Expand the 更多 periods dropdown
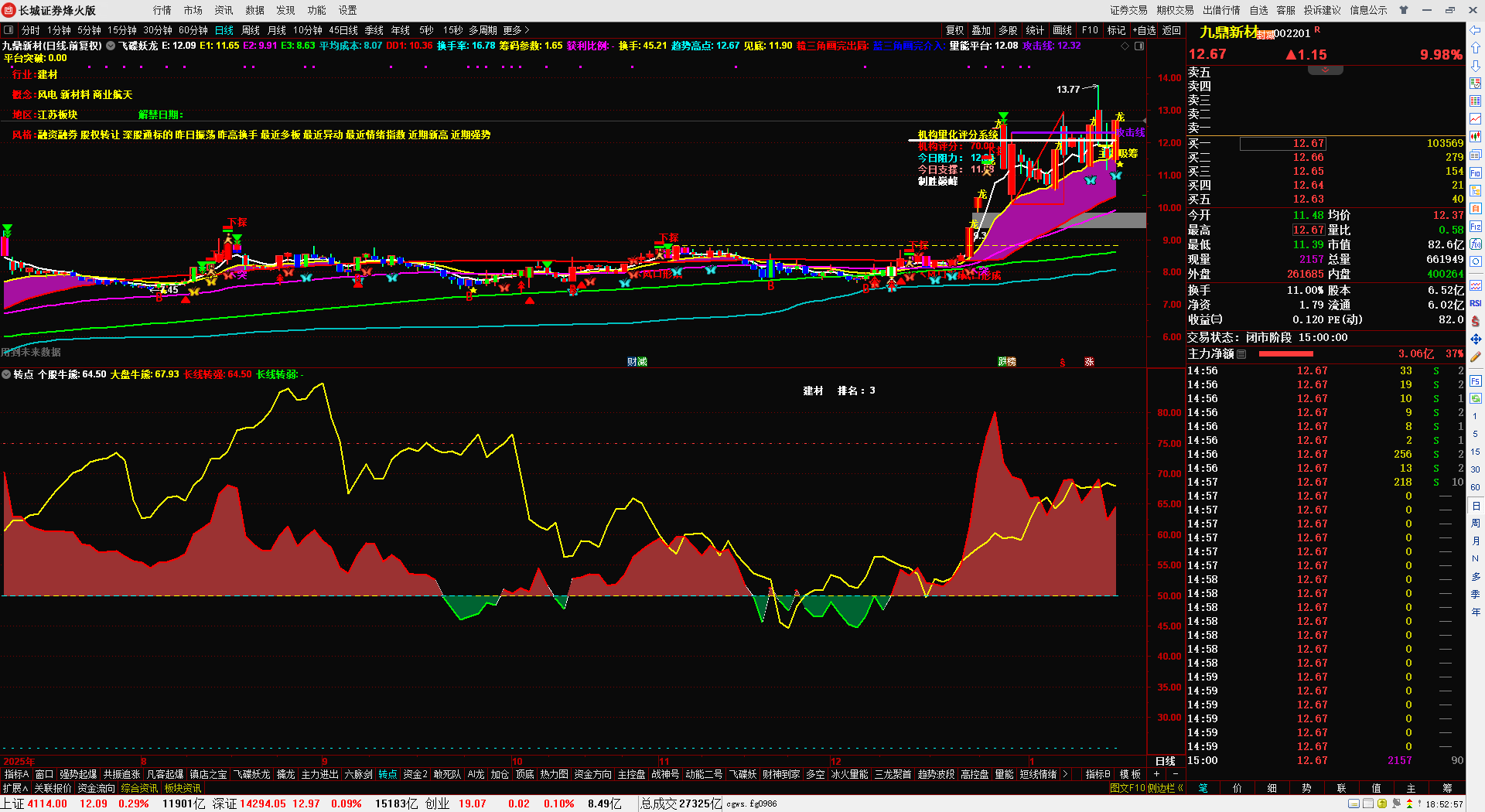 (x=516, y=30)
